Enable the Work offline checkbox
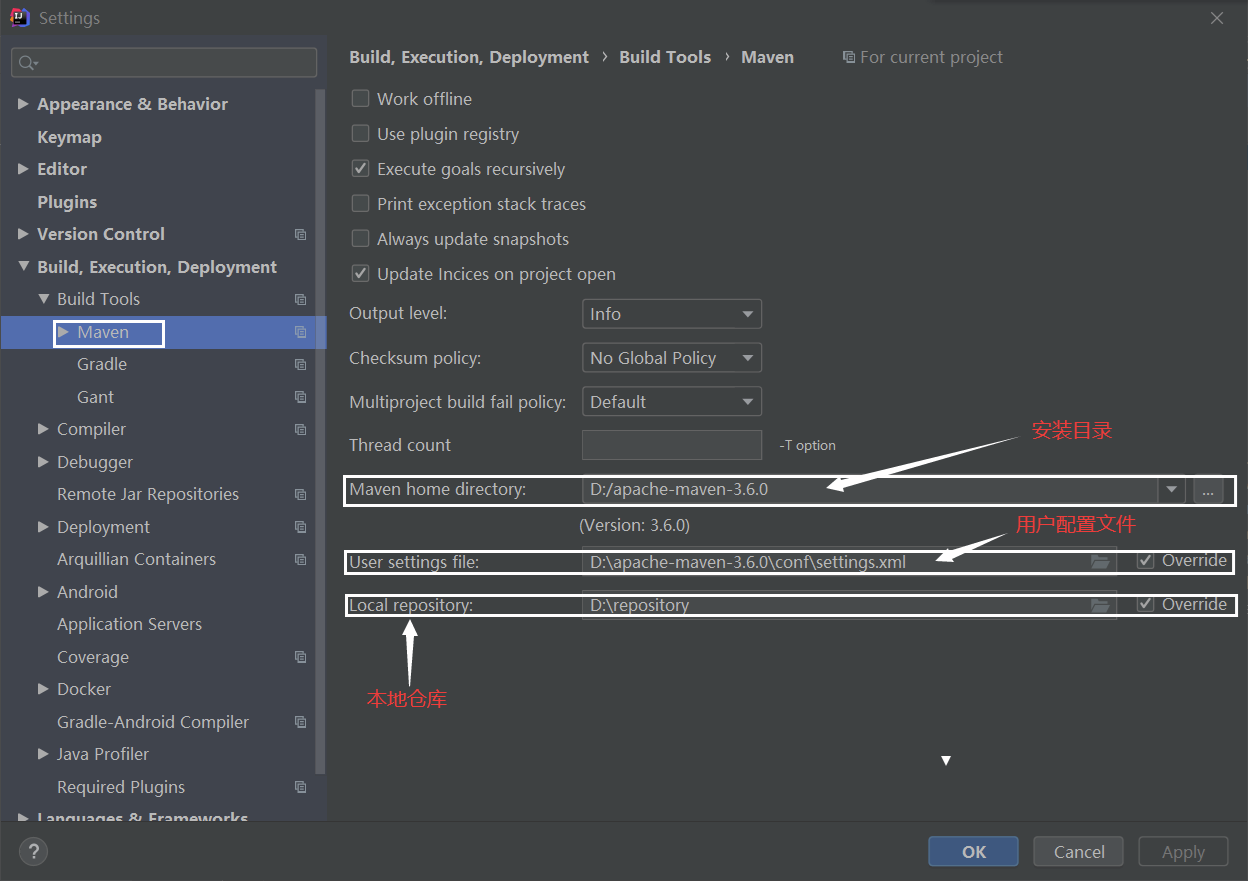 (360, 98)
